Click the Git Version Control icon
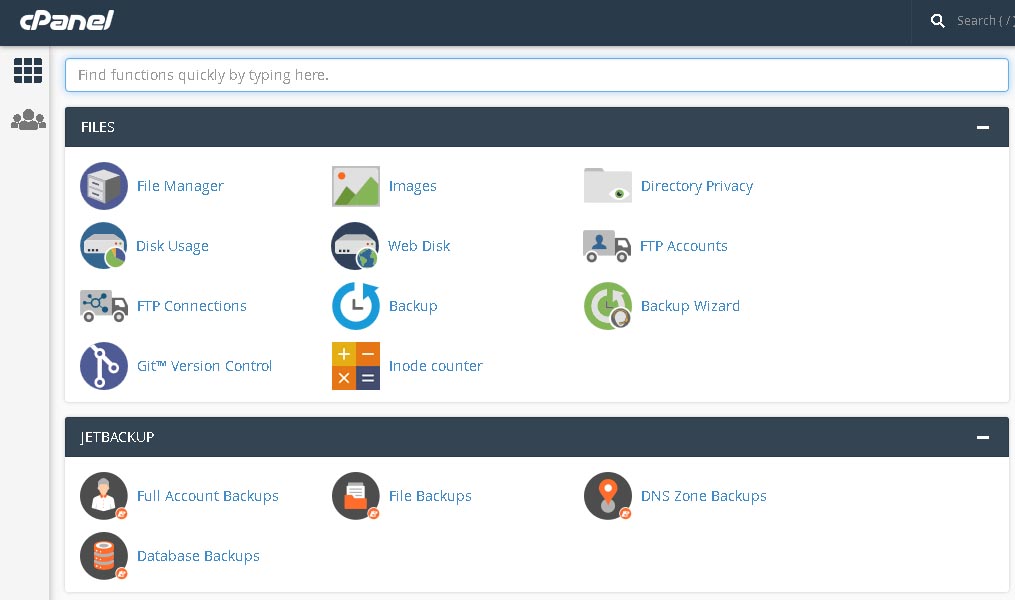This screenshot has width=1015, height=600. click(x=104, y=366)
